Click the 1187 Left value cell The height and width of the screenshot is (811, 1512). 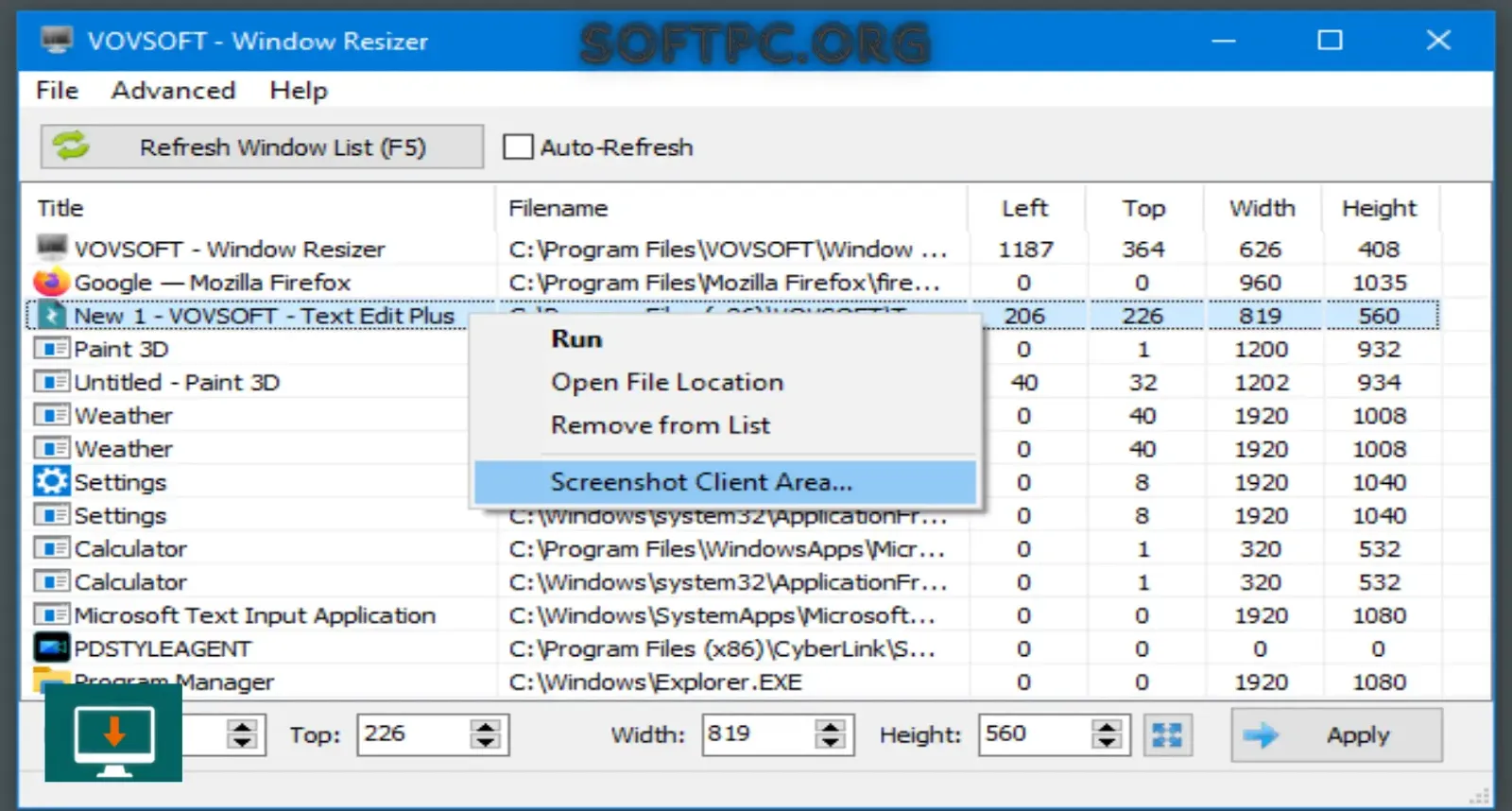click(x=1025, y=250)
